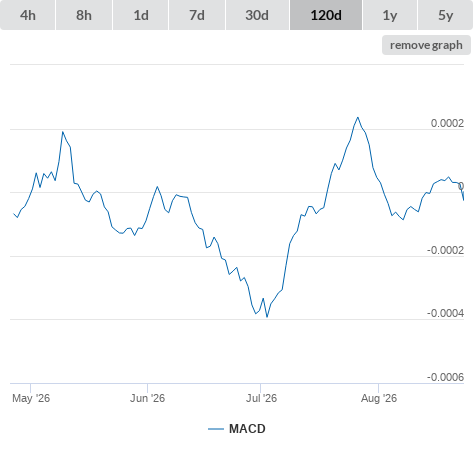Select the 30d time range
Screen dimensions: 474x455
click(x=257, y=15)
